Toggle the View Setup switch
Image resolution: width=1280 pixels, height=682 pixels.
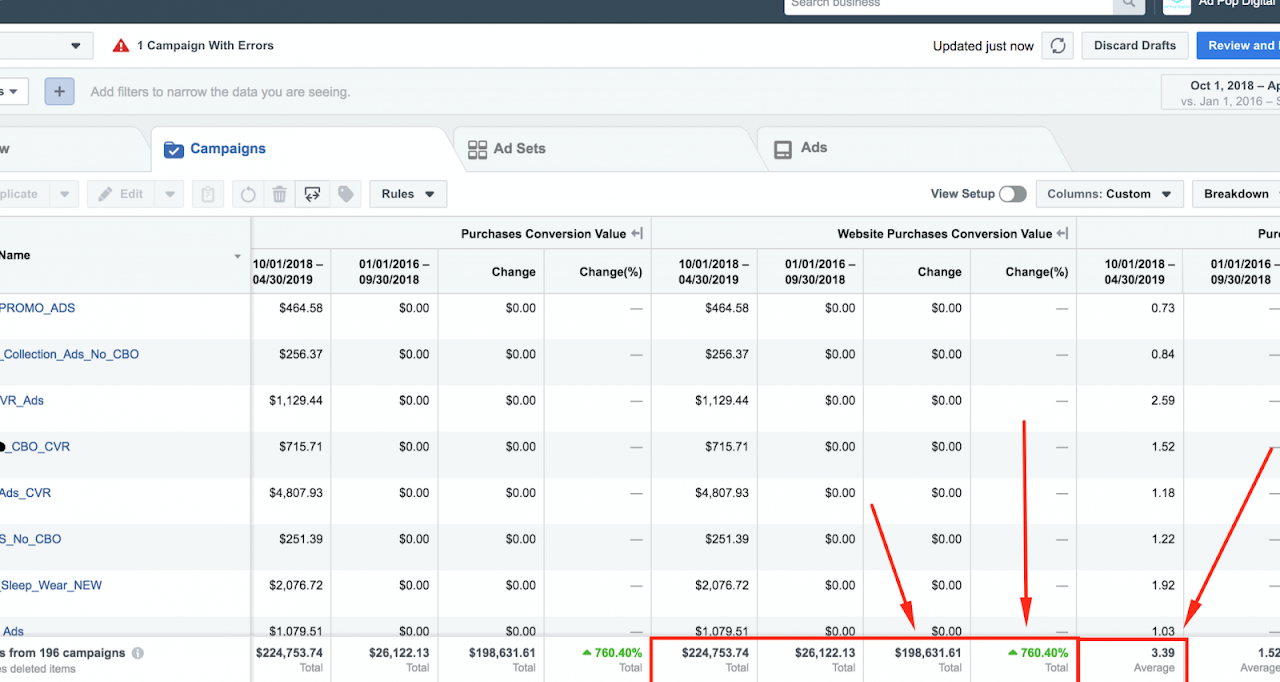[x=1012, y=194]
